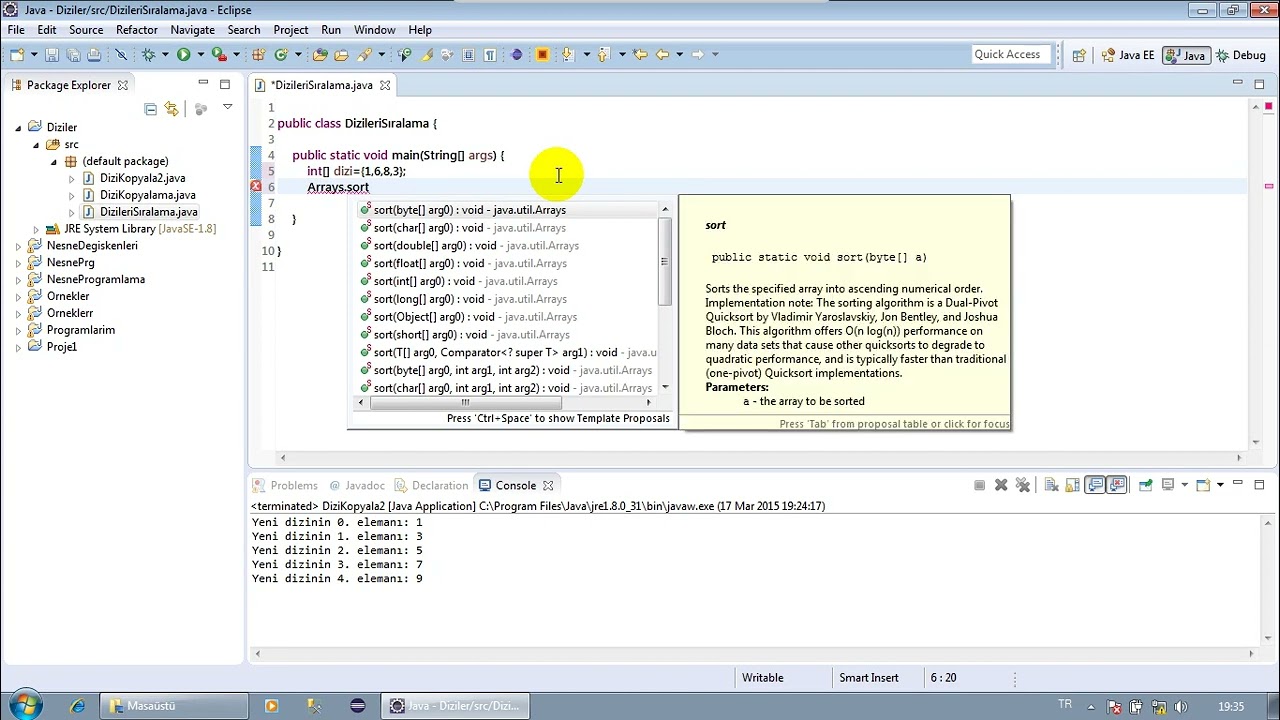
Task: Open the New file dropdown arrow
Action: tap(34, 55)
